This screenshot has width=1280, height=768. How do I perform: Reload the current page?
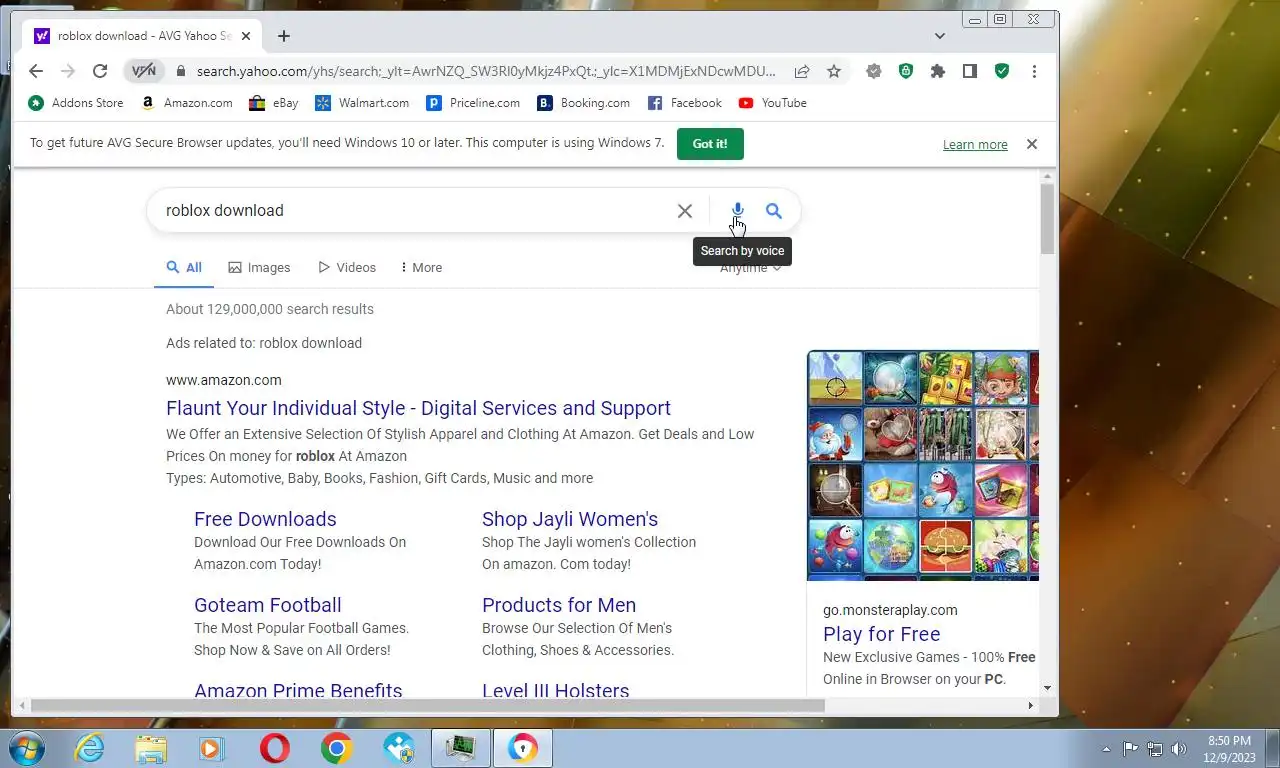[x=100, y=71]
